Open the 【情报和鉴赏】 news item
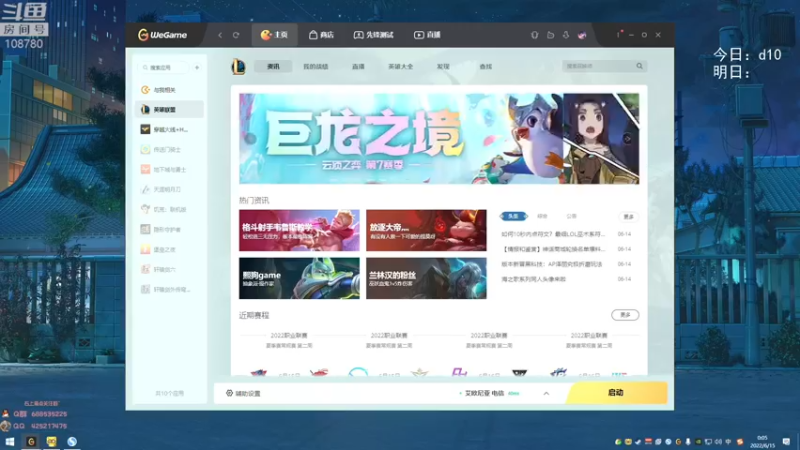 [x=554, y=249]
